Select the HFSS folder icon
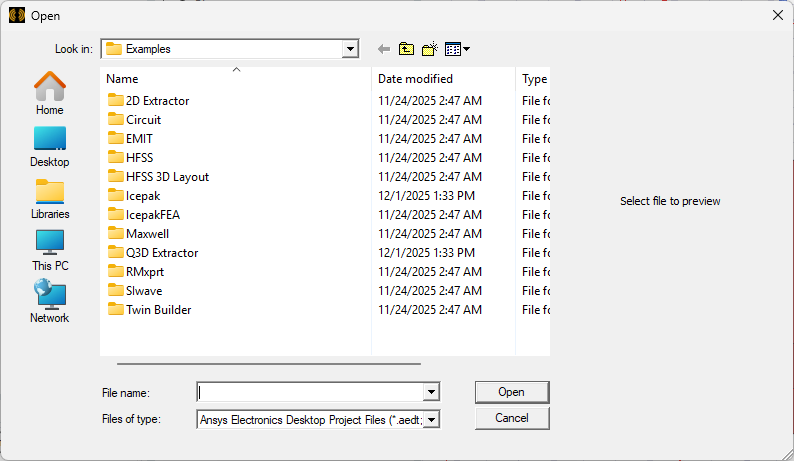 coord(115,158)
